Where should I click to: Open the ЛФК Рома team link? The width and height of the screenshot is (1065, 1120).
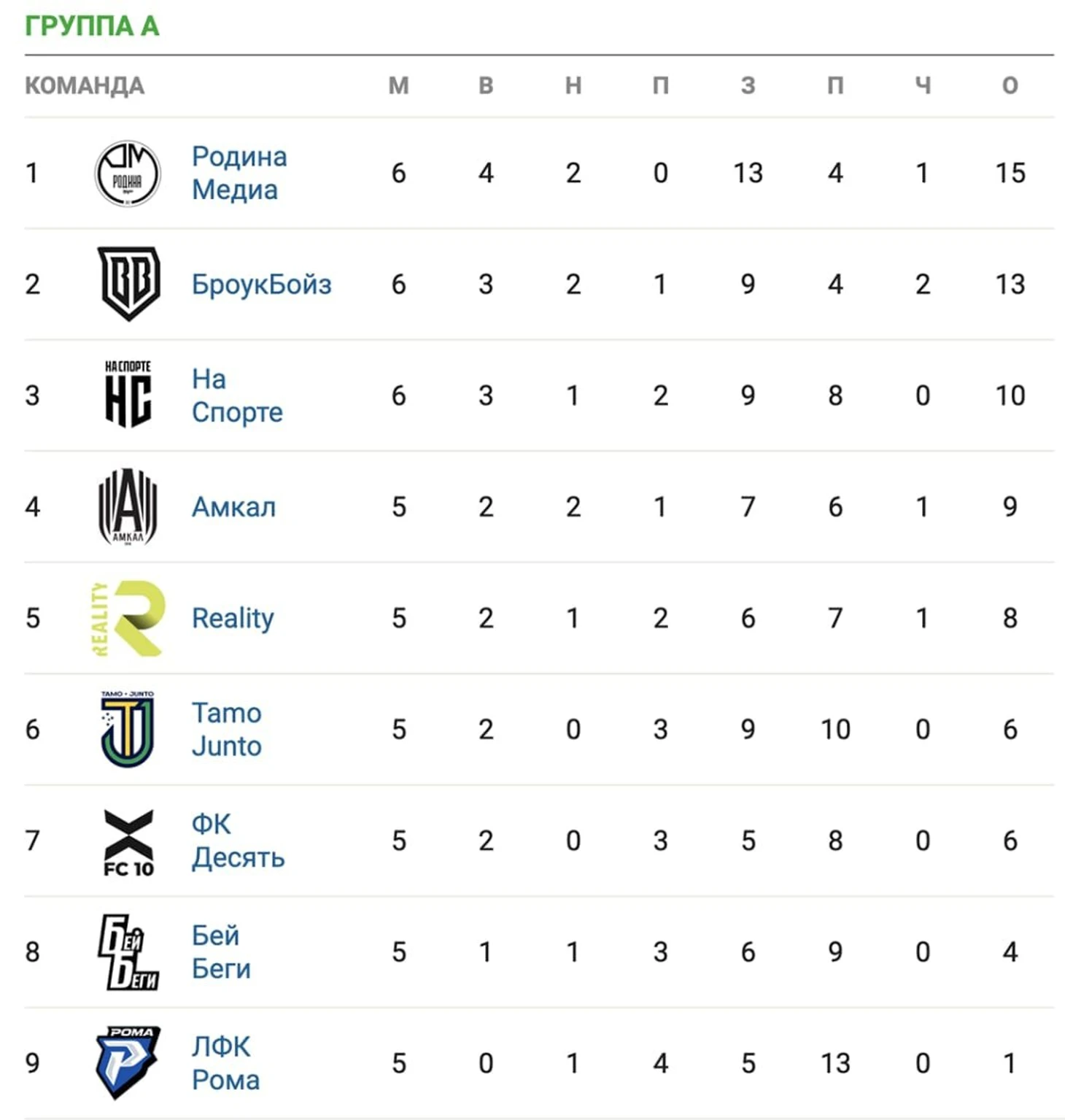click(x=225, y=1063)
